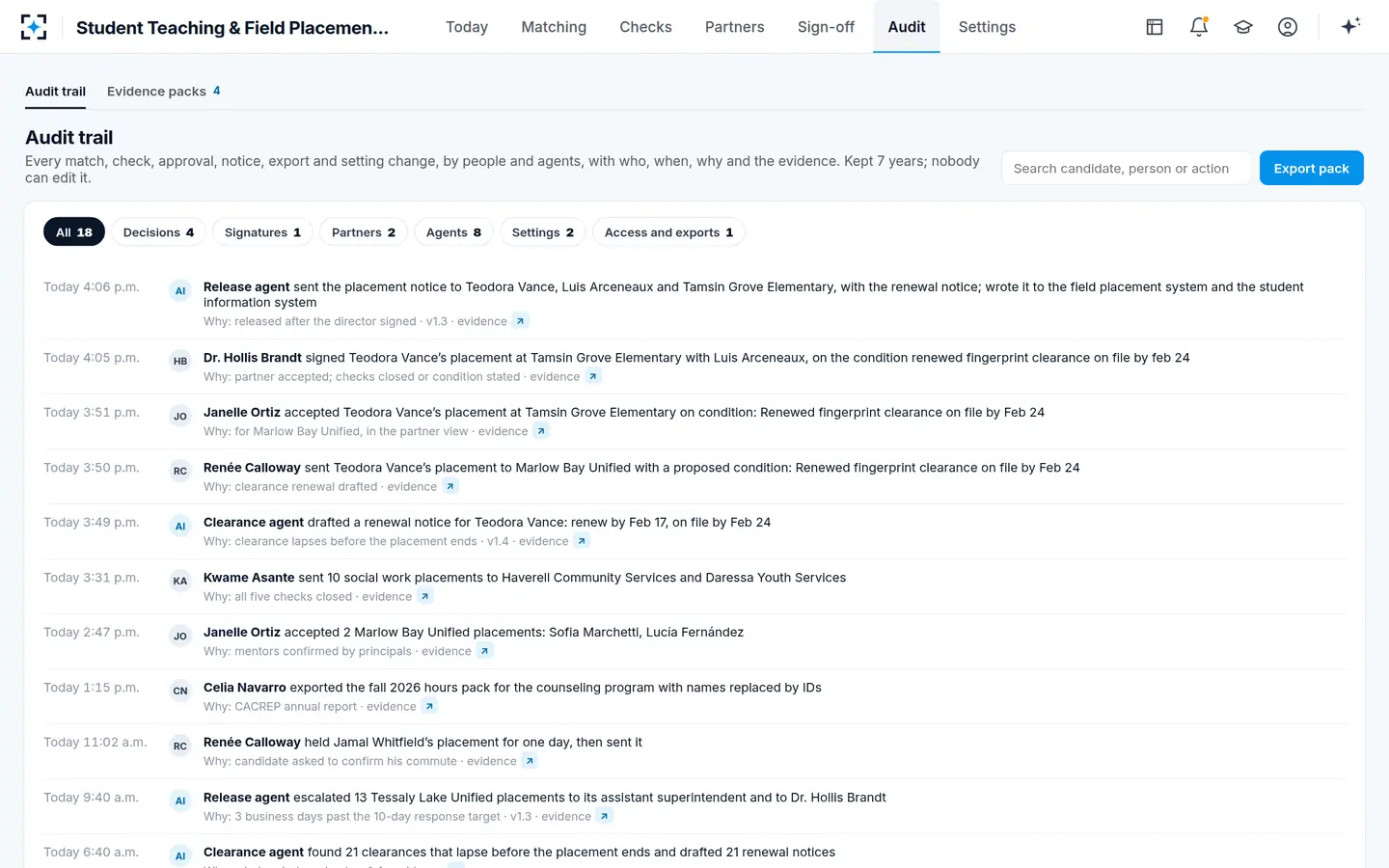Open the Settings top navigation tab
Viewport: 1389px width, 868px height.
coord(987,27)
